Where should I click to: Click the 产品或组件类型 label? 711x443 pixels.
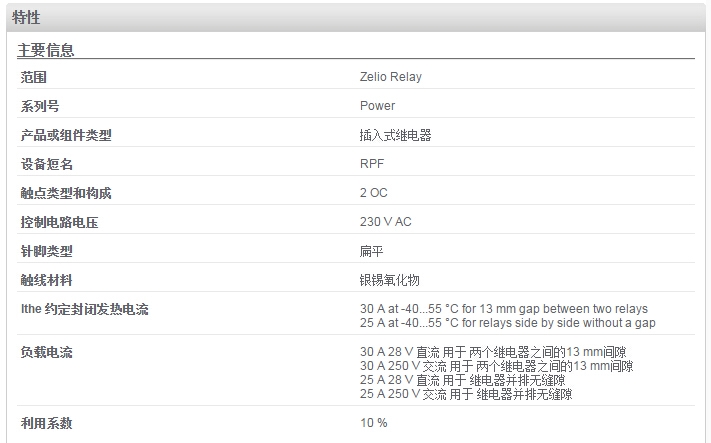(66, 135)
